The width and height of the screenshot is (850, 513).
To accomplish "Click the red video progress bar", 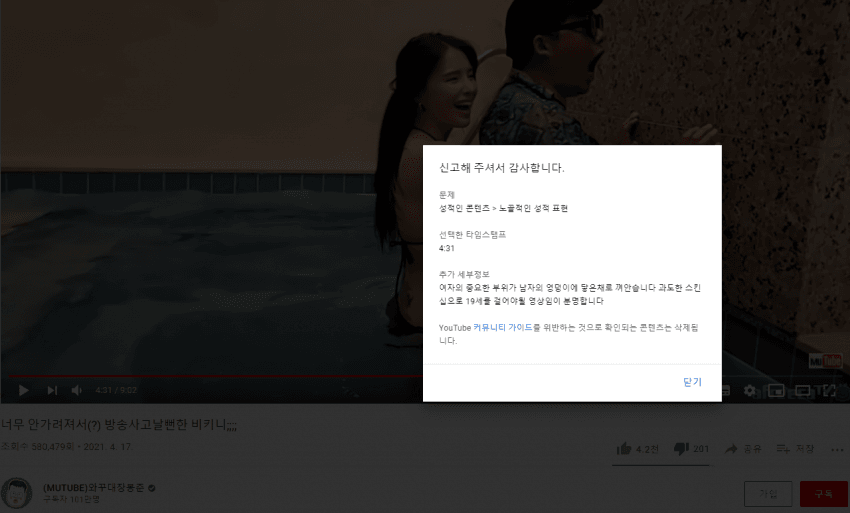I will pyautogui.click(x=215, y=376).
